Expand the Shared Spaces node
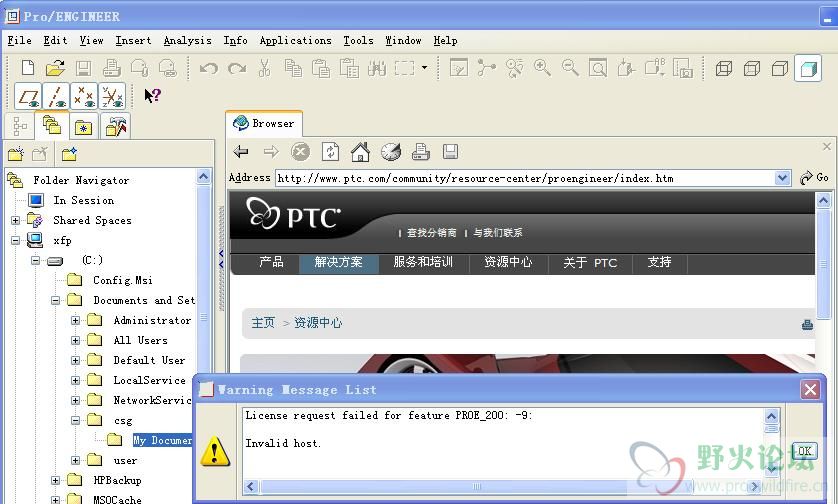The image size is (838, 504). click(x=15, y=220)
